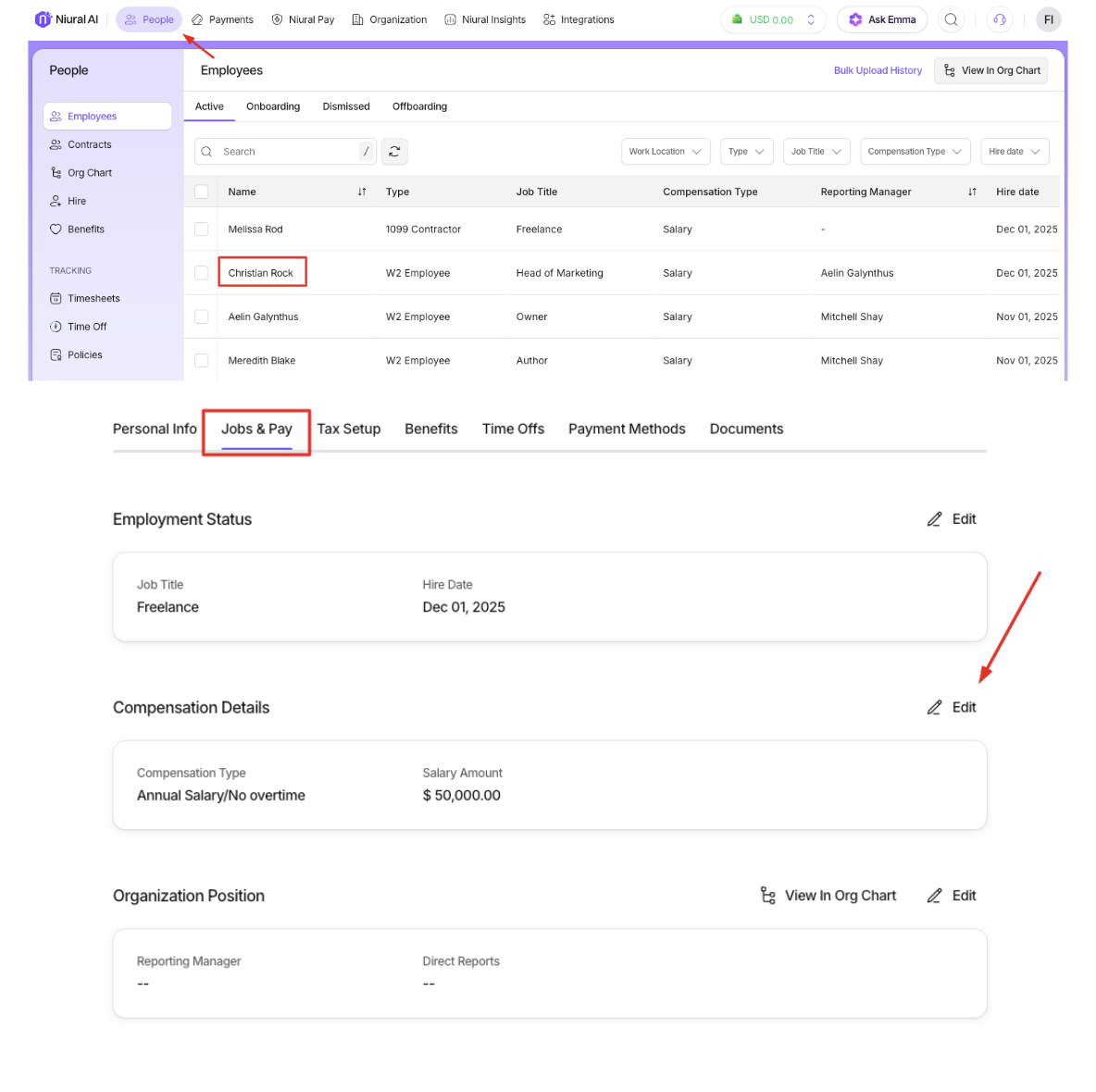Screen dimensions: 1096x1092
Task: Check the box for Aelin Galynthus
Action: (202, 317)
